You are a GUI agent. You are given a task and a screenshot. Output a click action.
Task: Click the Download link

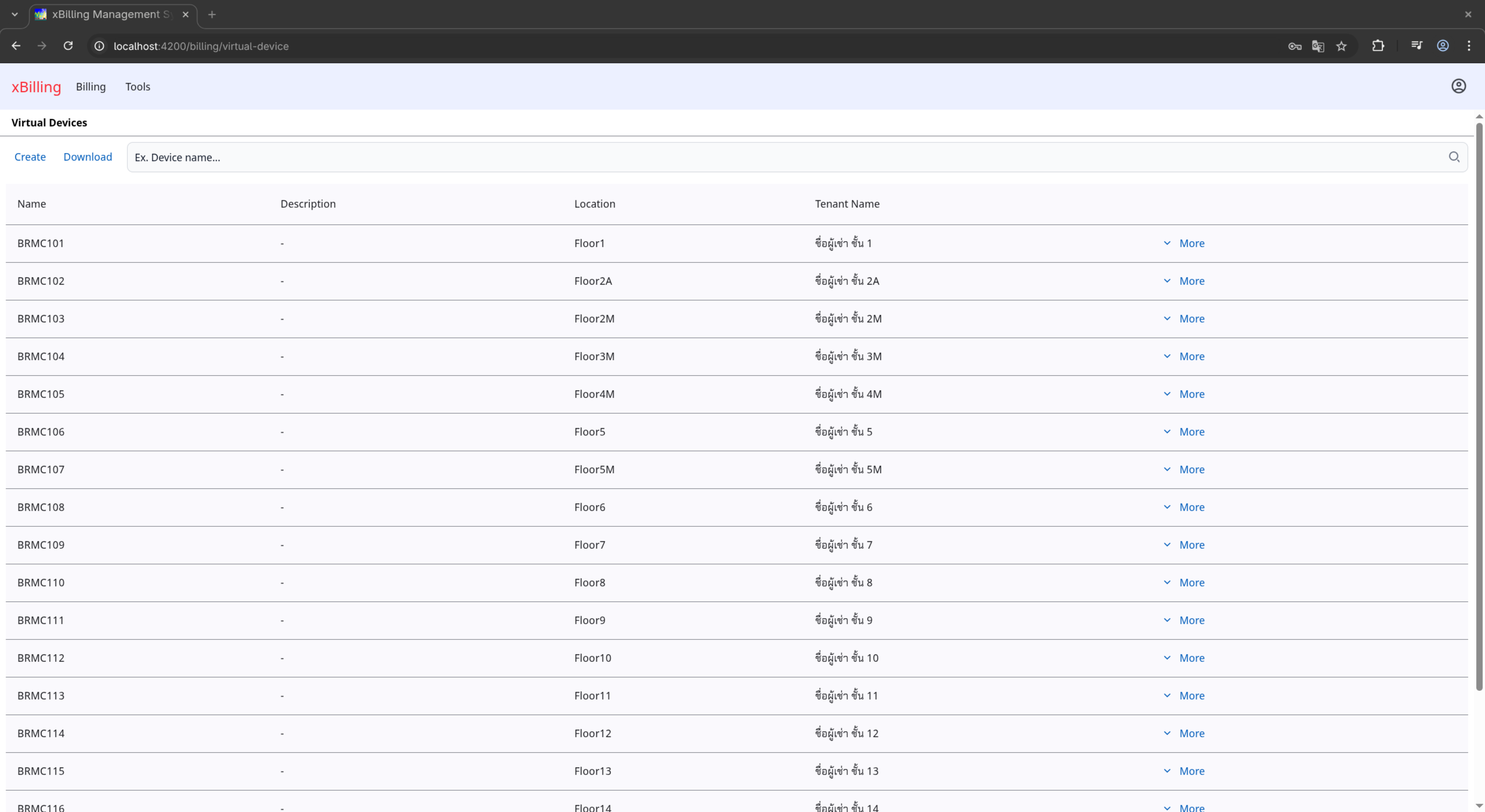(88, 157)
